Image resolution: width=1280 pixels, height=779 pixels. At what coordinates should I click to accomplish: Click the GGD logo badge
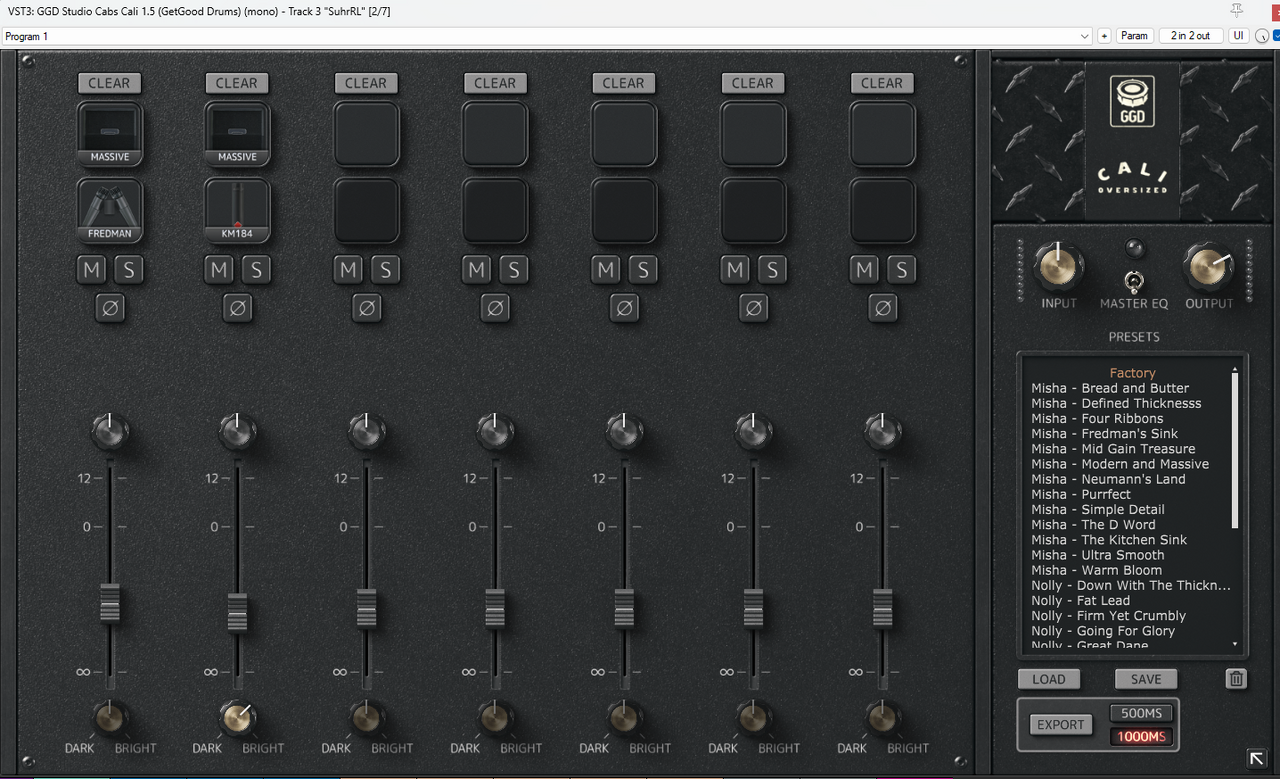tap(1132, 102)
